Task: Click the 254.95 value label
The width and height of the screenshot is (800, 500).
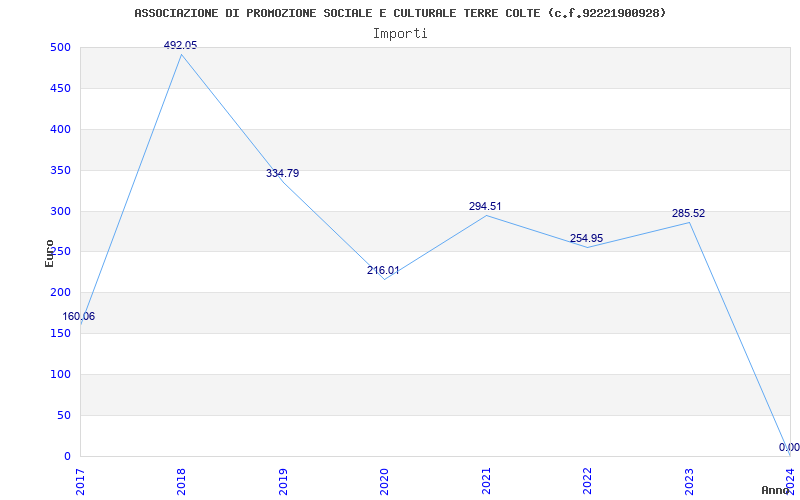Action: (x=586, y=238)
